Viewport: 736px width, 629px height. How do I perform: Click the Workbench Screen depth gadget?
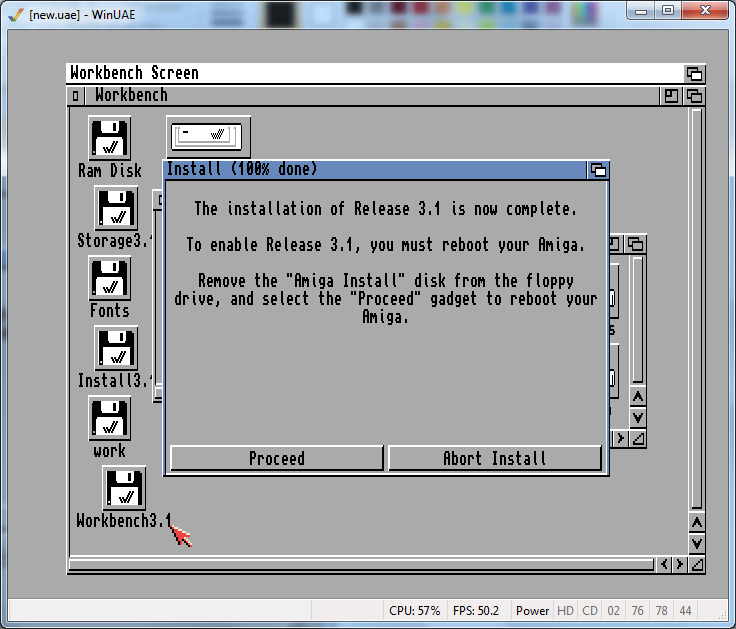coord(694,74)
